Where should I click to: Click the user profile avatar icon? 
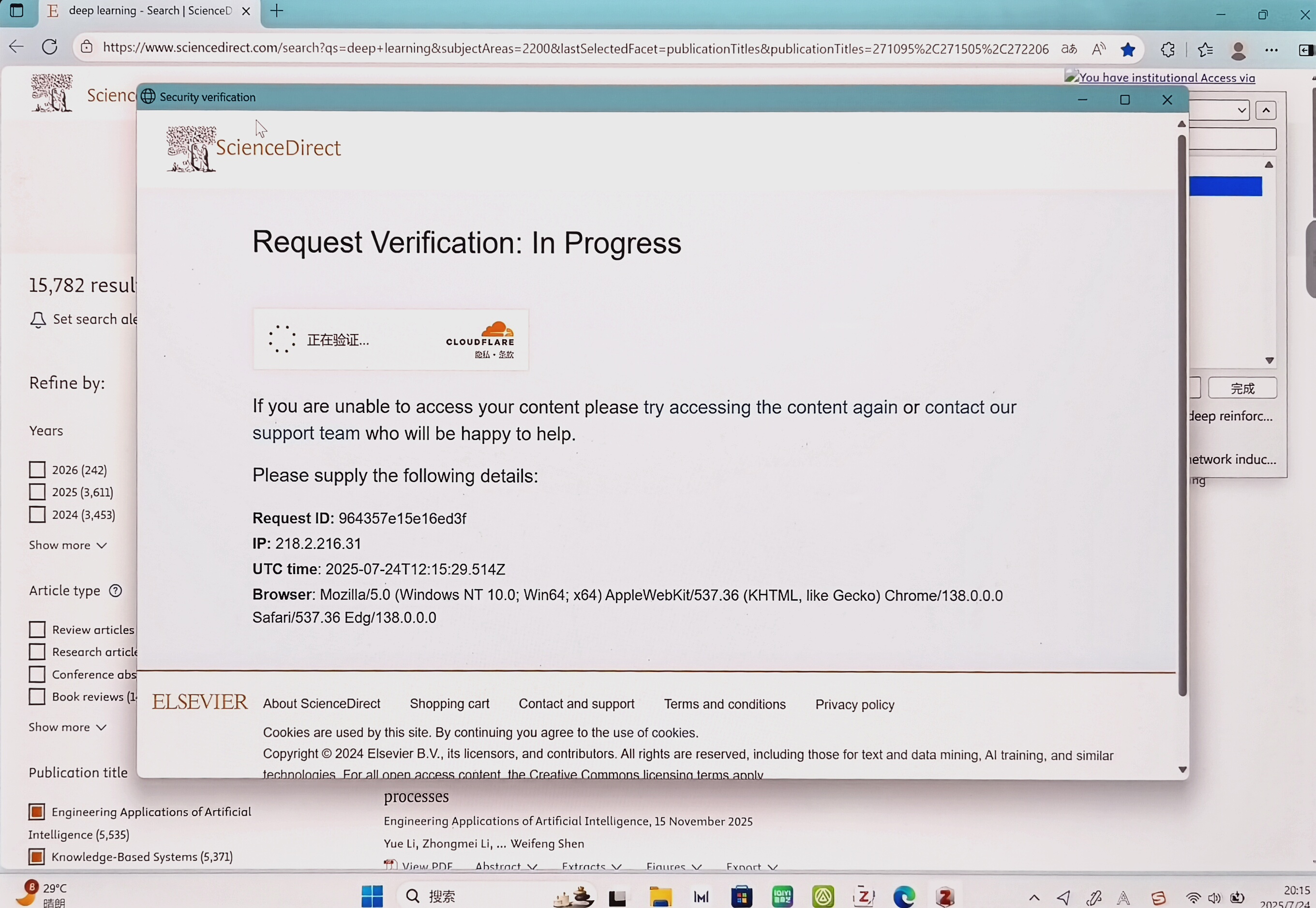tap(1238, 51)
